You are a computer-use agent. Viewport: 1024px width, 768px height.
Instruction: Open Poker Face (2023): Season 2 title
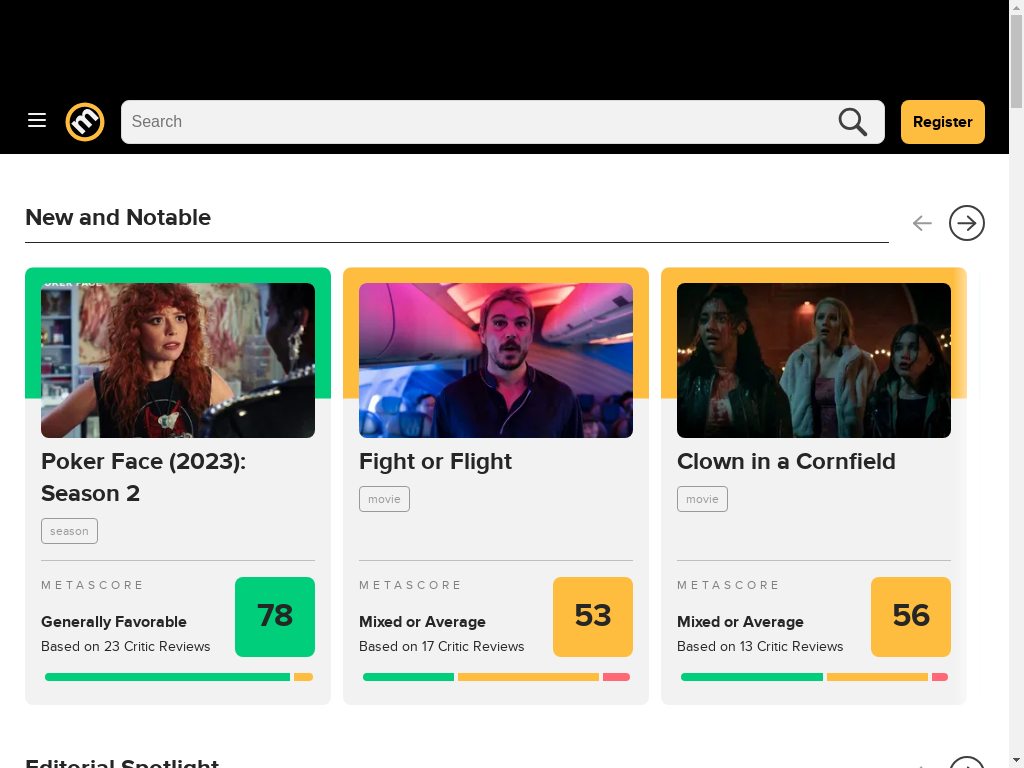pyautogui.click(x=144, y=477)
